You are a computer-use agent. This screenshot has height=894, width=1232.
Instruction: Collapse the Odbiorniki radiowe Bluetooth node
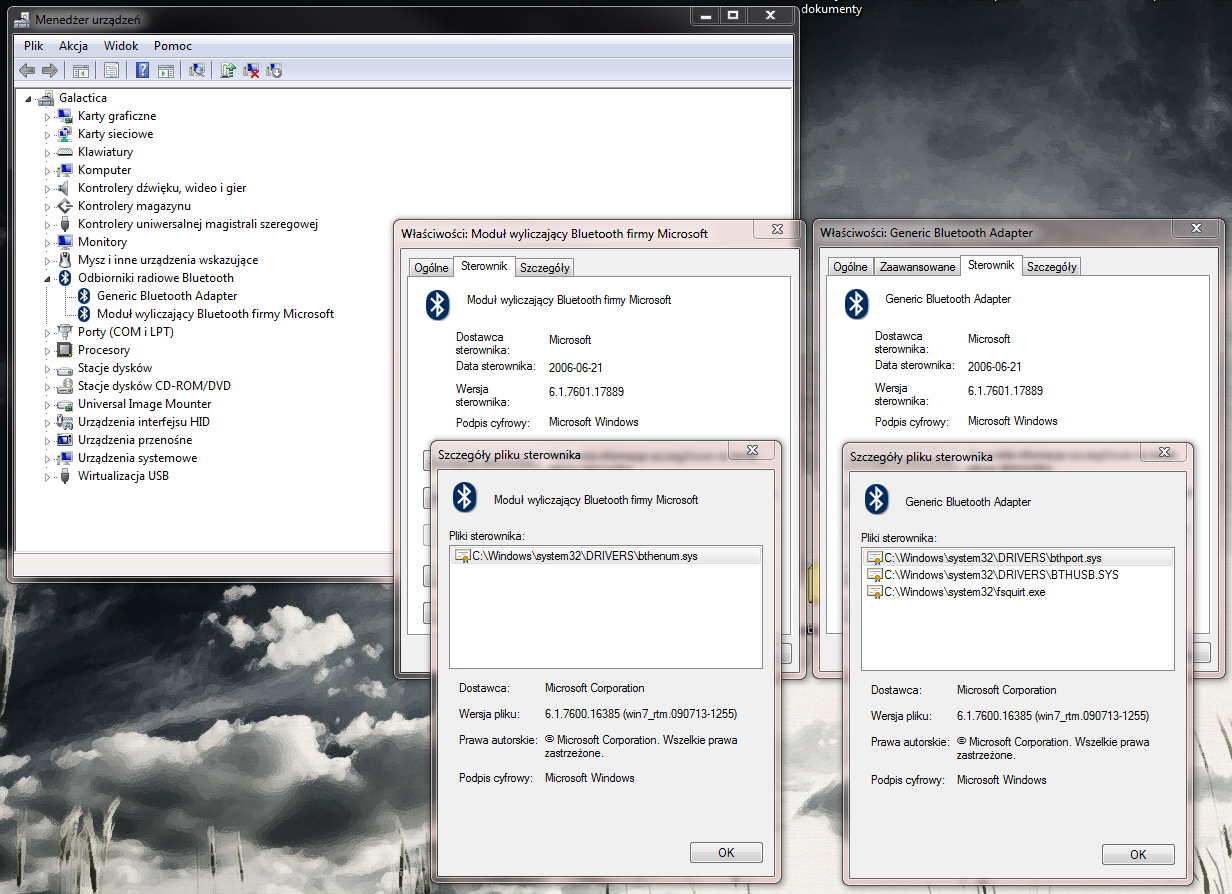point(46,279)
